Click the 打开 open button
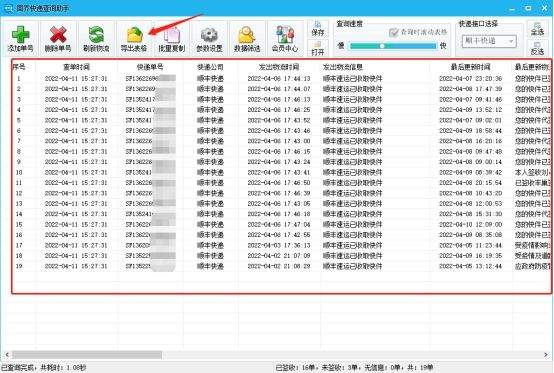 click(x=318, y=48)
